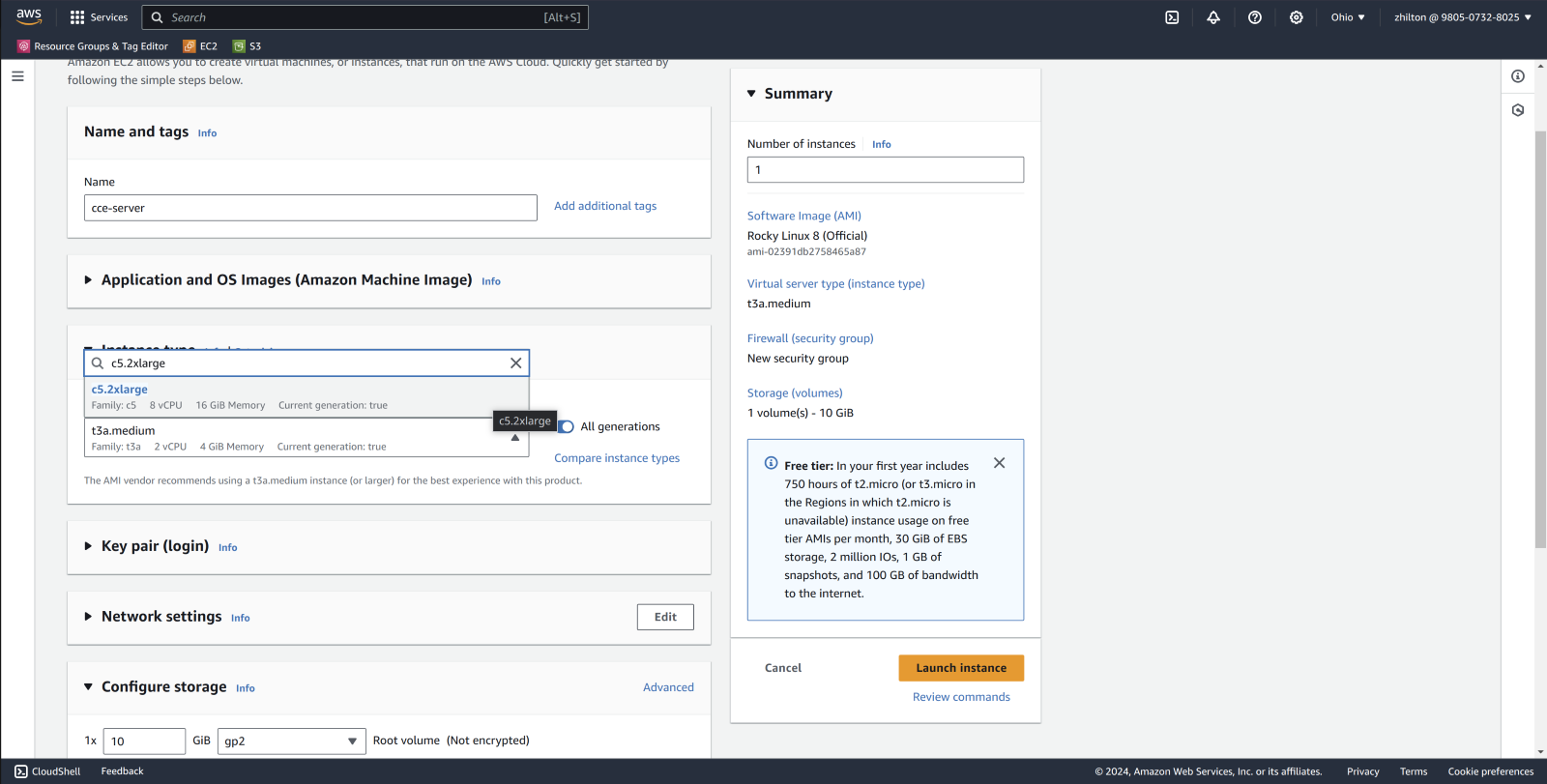1547x784 pixels.
Task: Open Info link beside Configure storage
Action: click(246, 689)
